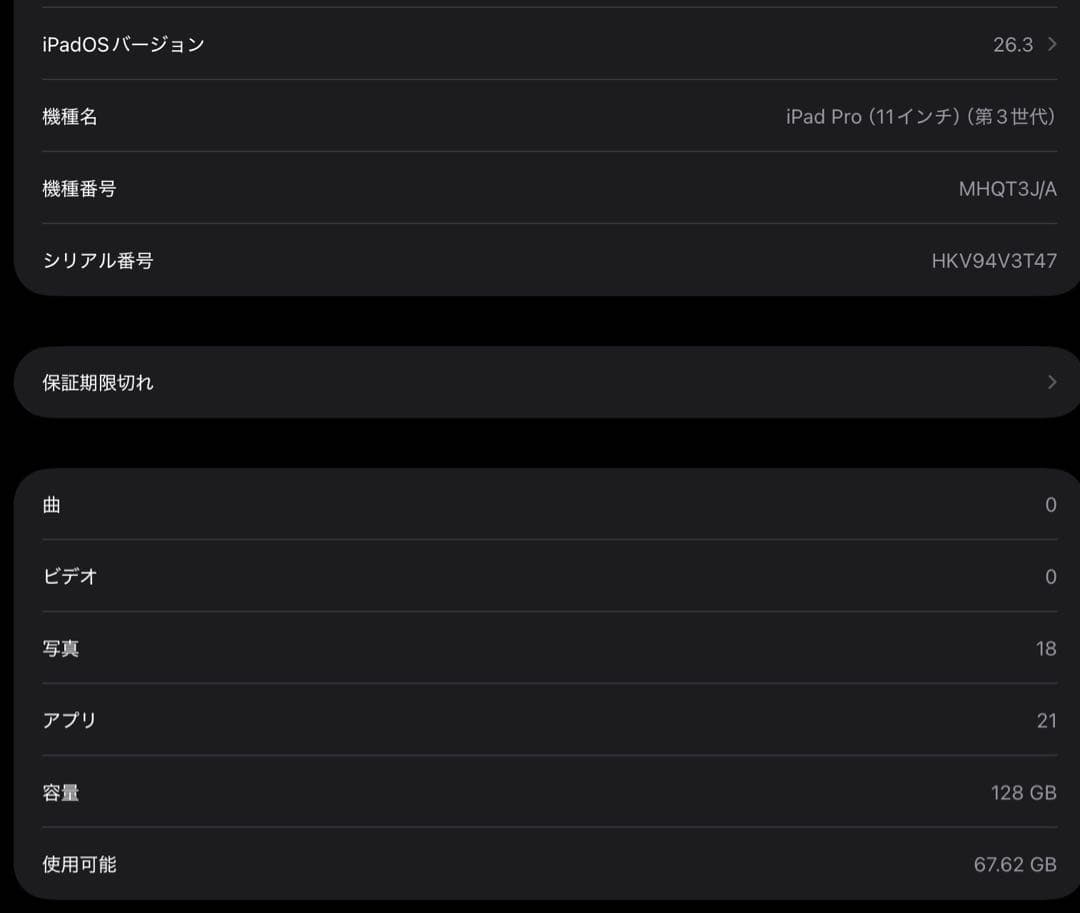Tap the iPad Pro model name text

tap(920, 116)
